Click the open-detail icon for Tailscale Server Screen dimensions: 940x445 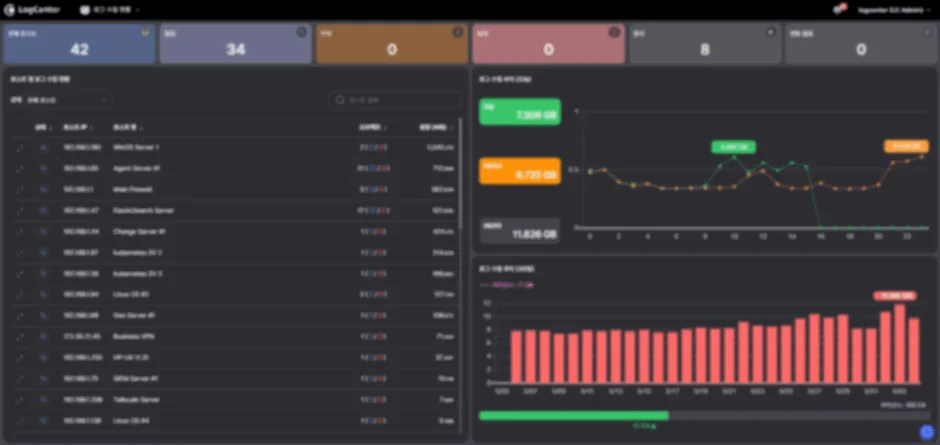coord(20,400)
